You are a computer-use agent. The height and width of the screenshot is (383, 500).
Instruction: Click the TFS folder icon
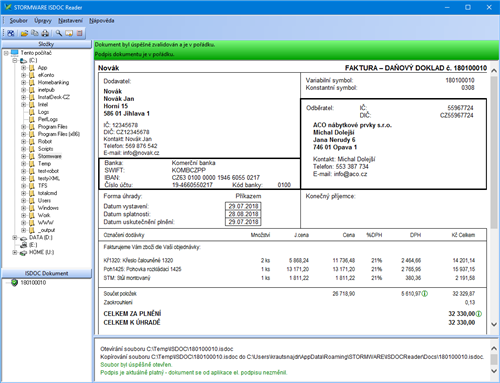click(x=32, y=186)
